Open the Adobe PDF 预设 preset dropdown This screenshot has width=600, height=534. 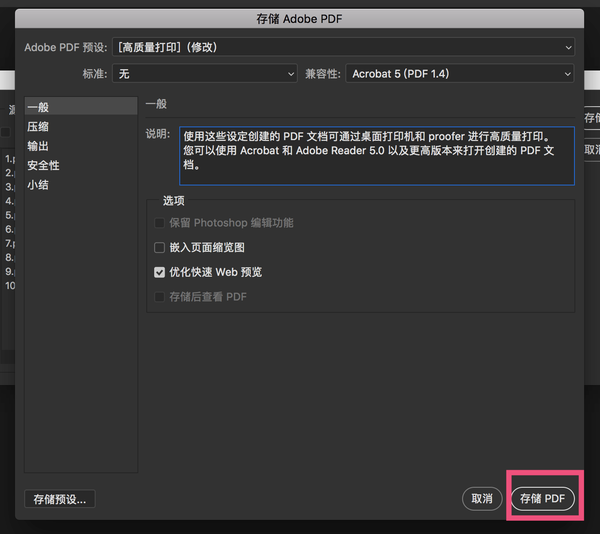click(343, 47)
